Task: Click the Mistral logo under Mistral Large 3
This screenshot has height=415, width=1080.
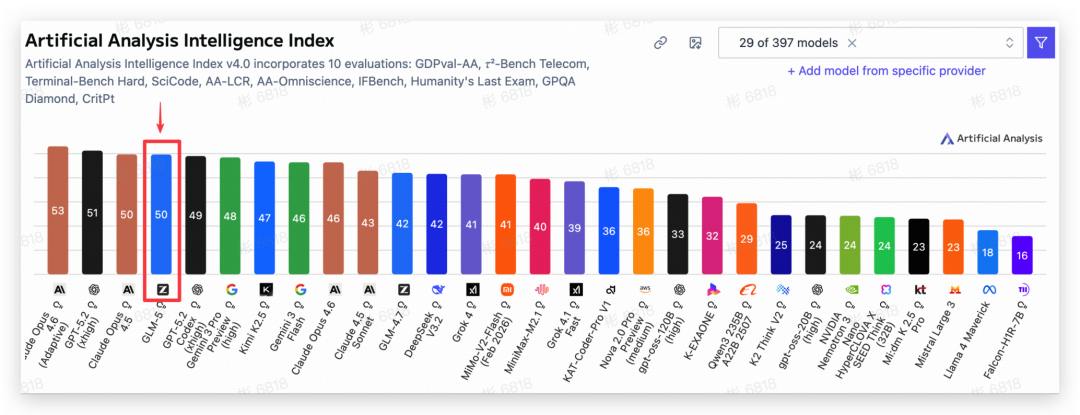Action: pyautogui.click(x=954, y=289)
